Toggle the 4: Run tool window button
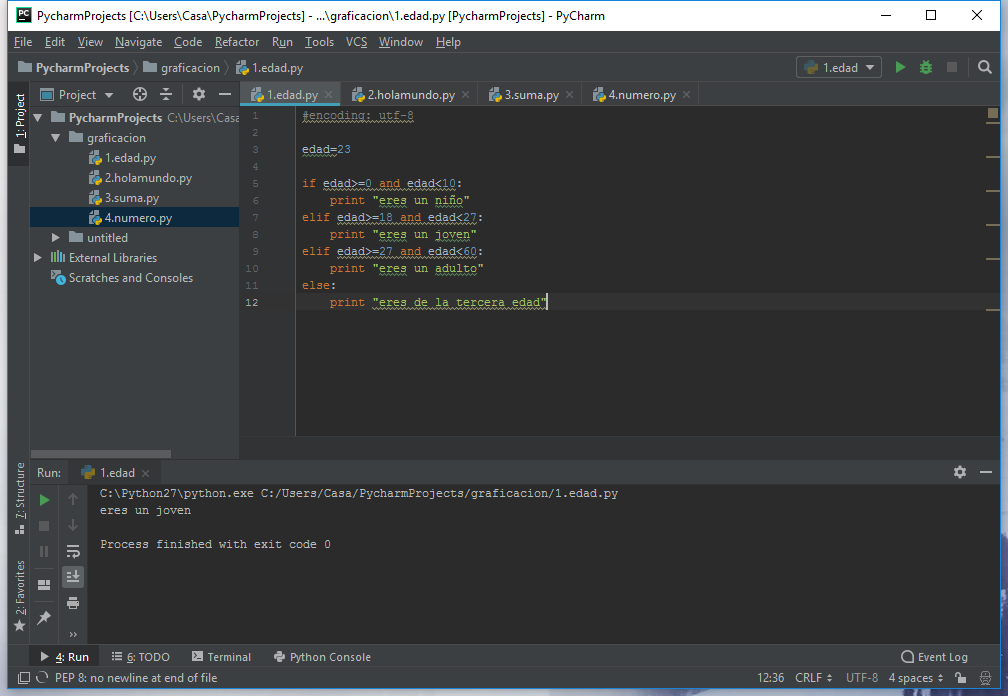This screenshot has width=1008, height=696. [x=64, y=657]
